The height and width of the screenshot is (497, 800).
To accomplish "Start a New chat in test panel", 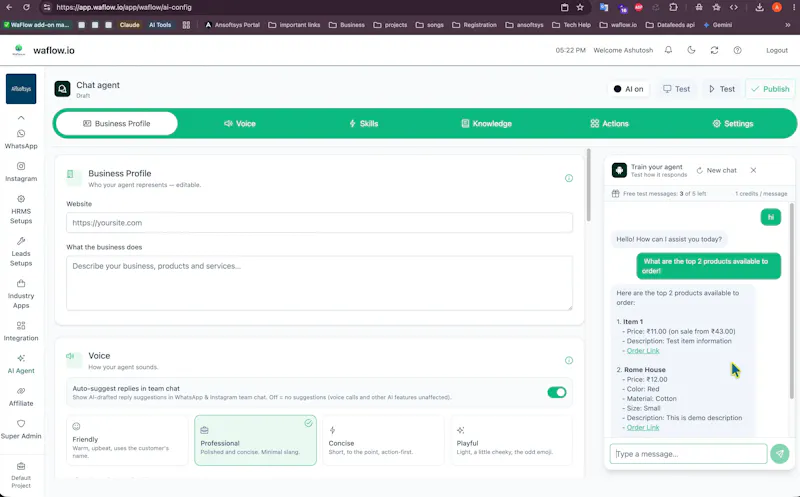I will point(716,170).
